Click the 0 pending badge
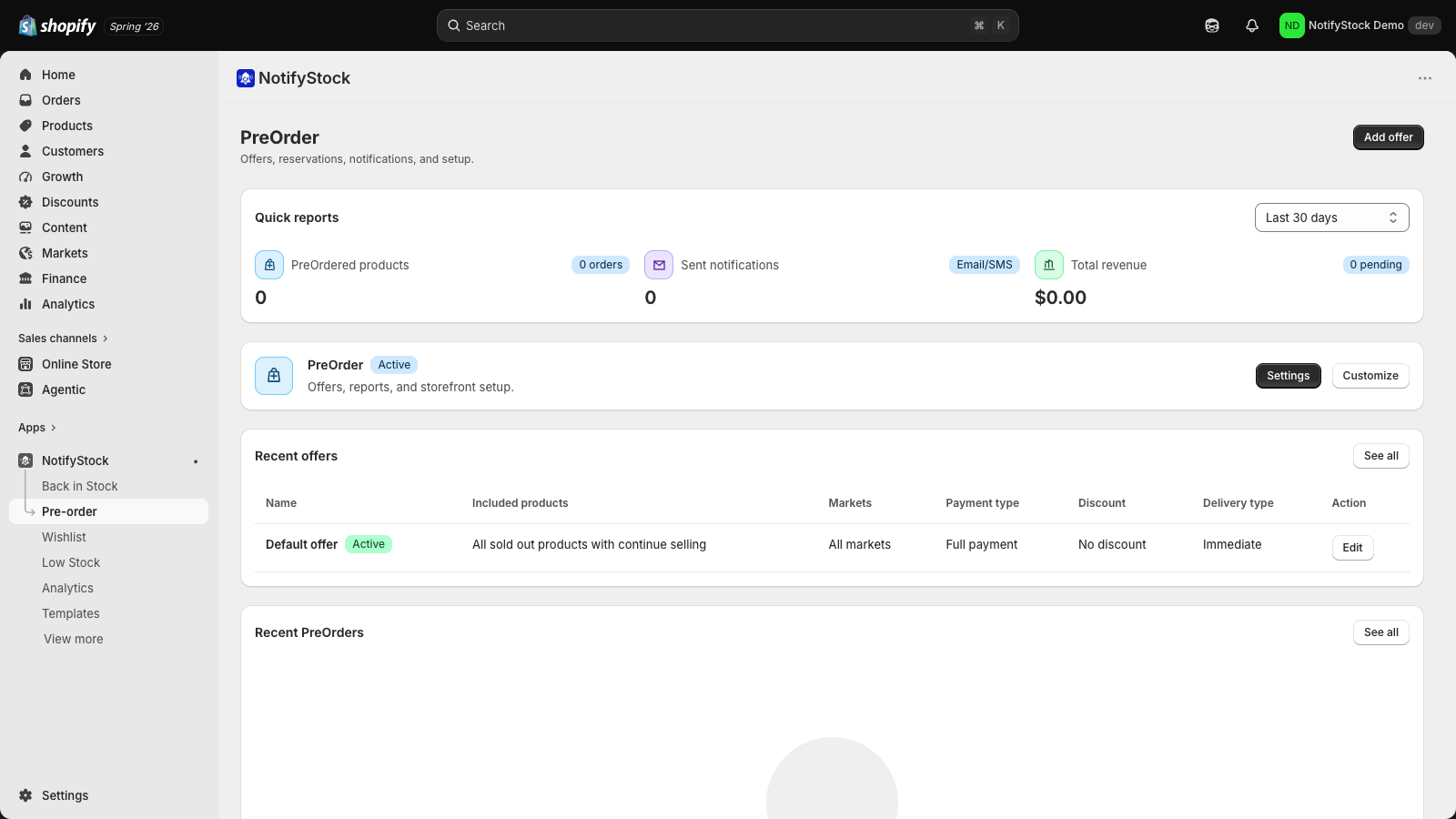Viewport: 1456px width, 819px height. (x=1376, y=265)
